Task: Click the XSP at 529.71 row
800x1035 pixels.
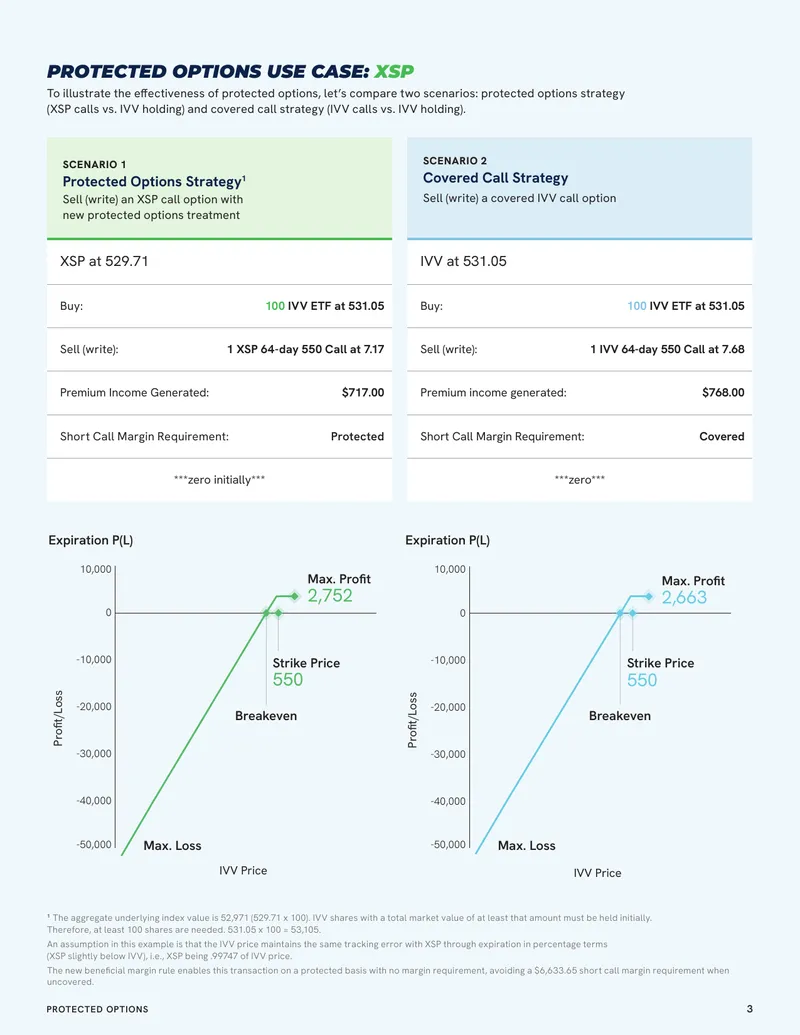Action: [x=219, y=261]
